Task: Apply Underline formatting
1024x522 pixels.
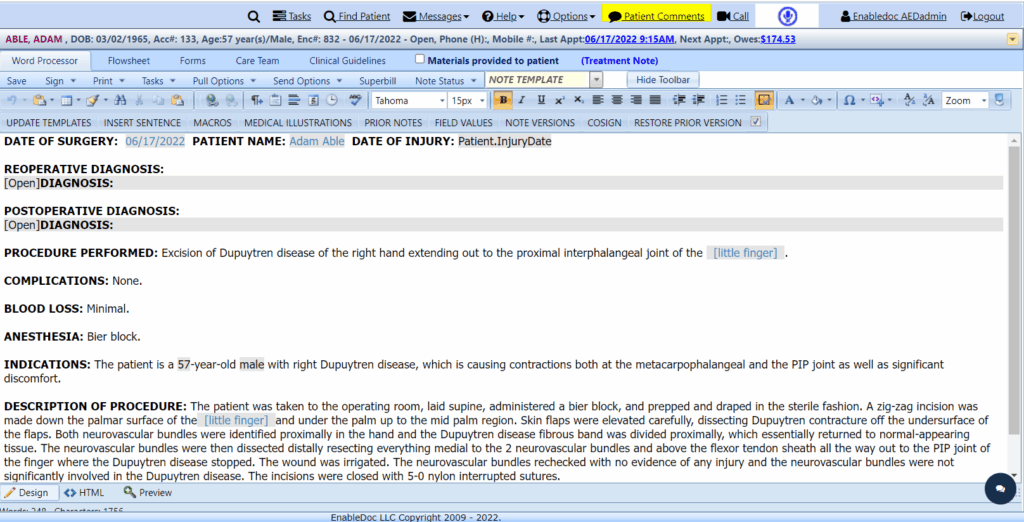Action: [x=541, y=101]
